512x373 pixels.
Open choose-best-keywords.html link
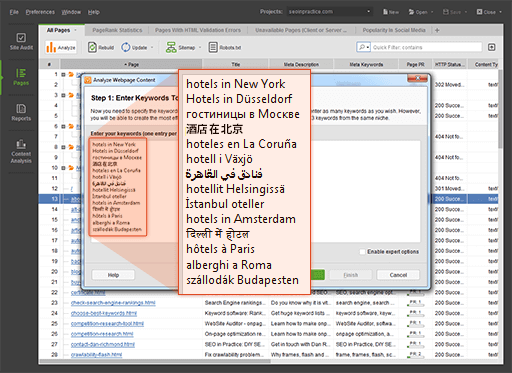104,313
